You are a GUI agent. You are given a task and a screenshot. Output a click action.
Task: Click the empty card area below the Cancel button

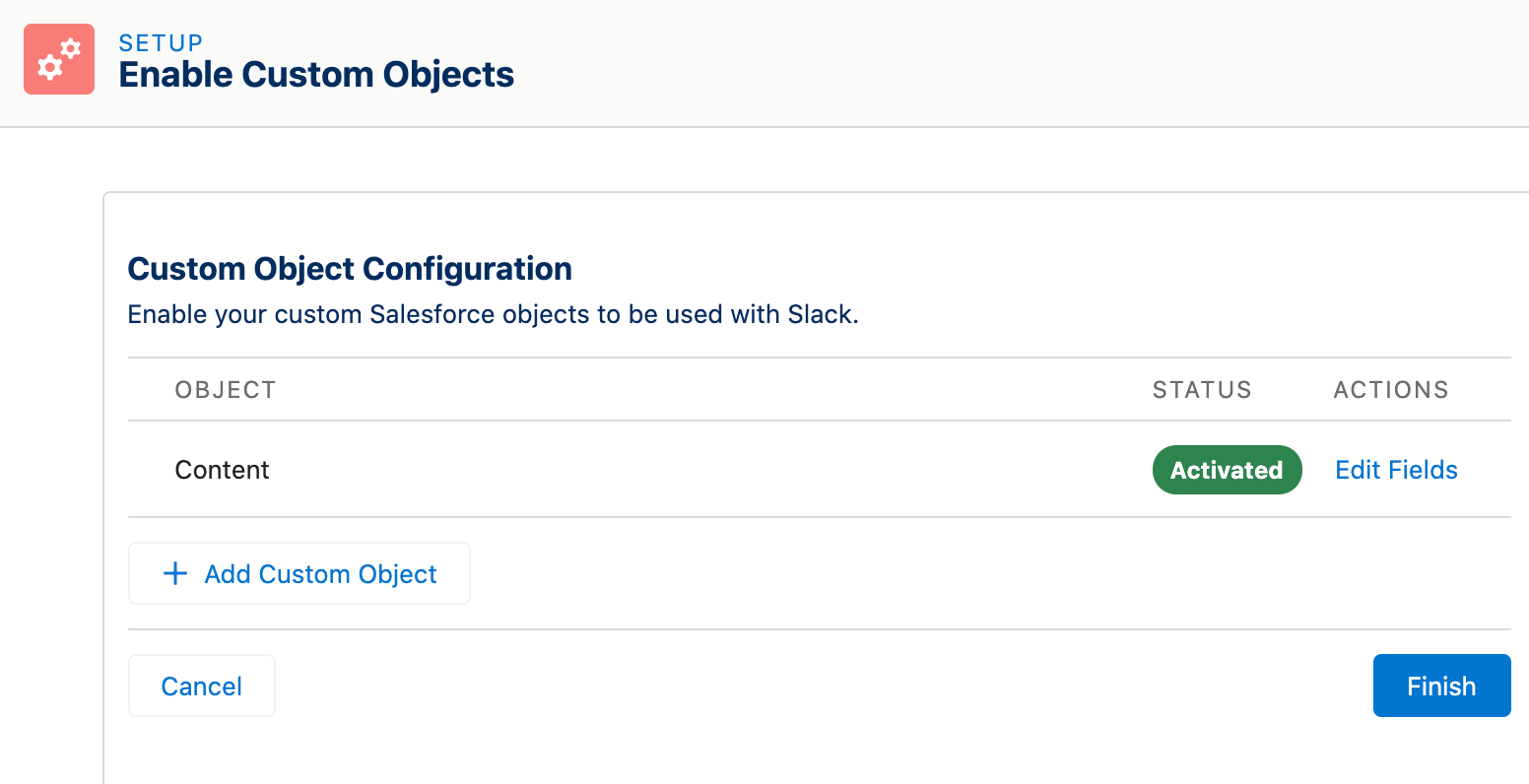[x=690, y=753]
